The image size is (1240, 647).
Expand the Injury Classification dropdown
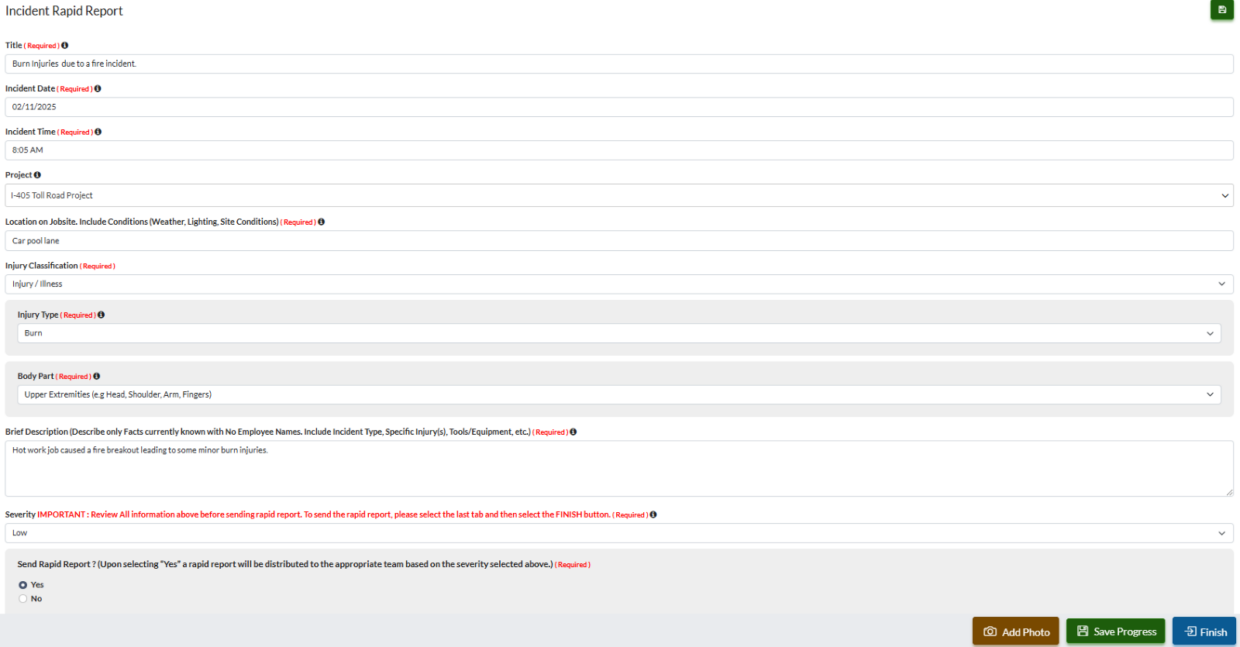[x=619, y=284]
